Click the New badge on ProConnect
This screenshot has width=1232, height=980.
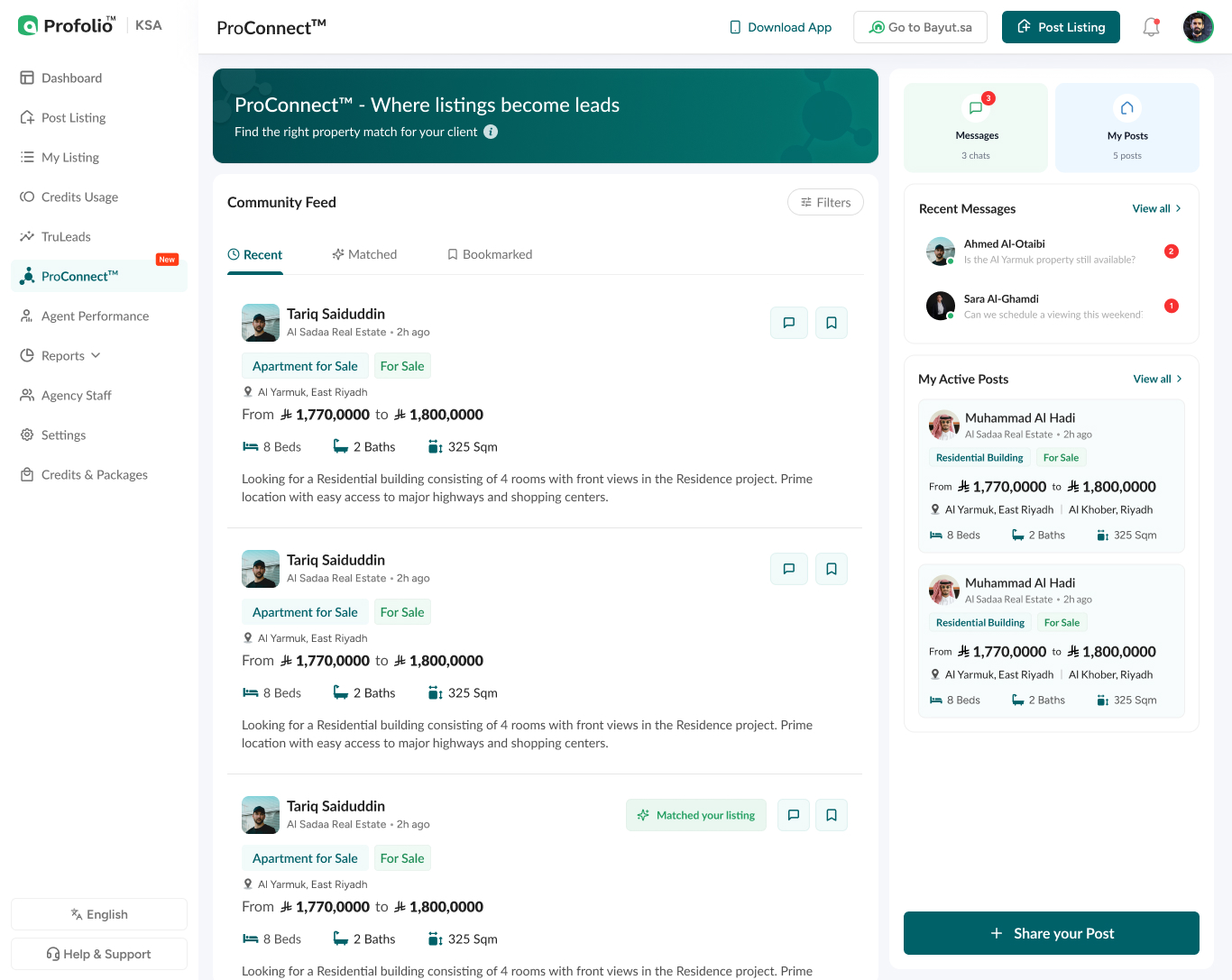pyautogui.click(x=167, y=260)
